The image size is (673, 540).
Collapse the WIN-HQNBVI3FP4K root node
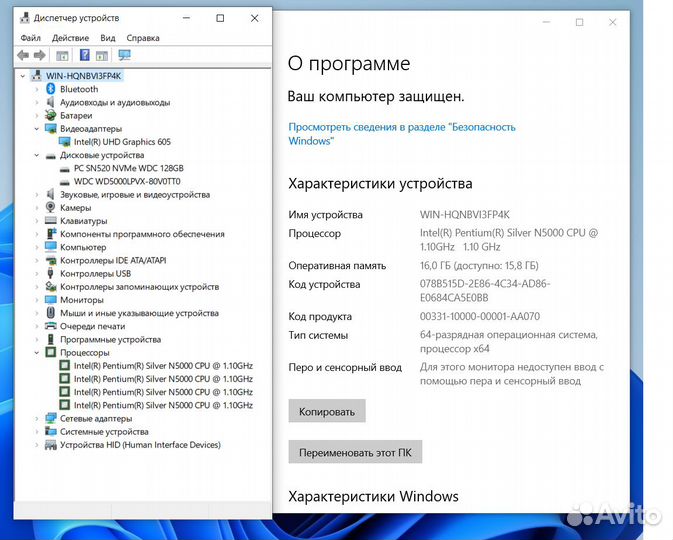[23, 76]
